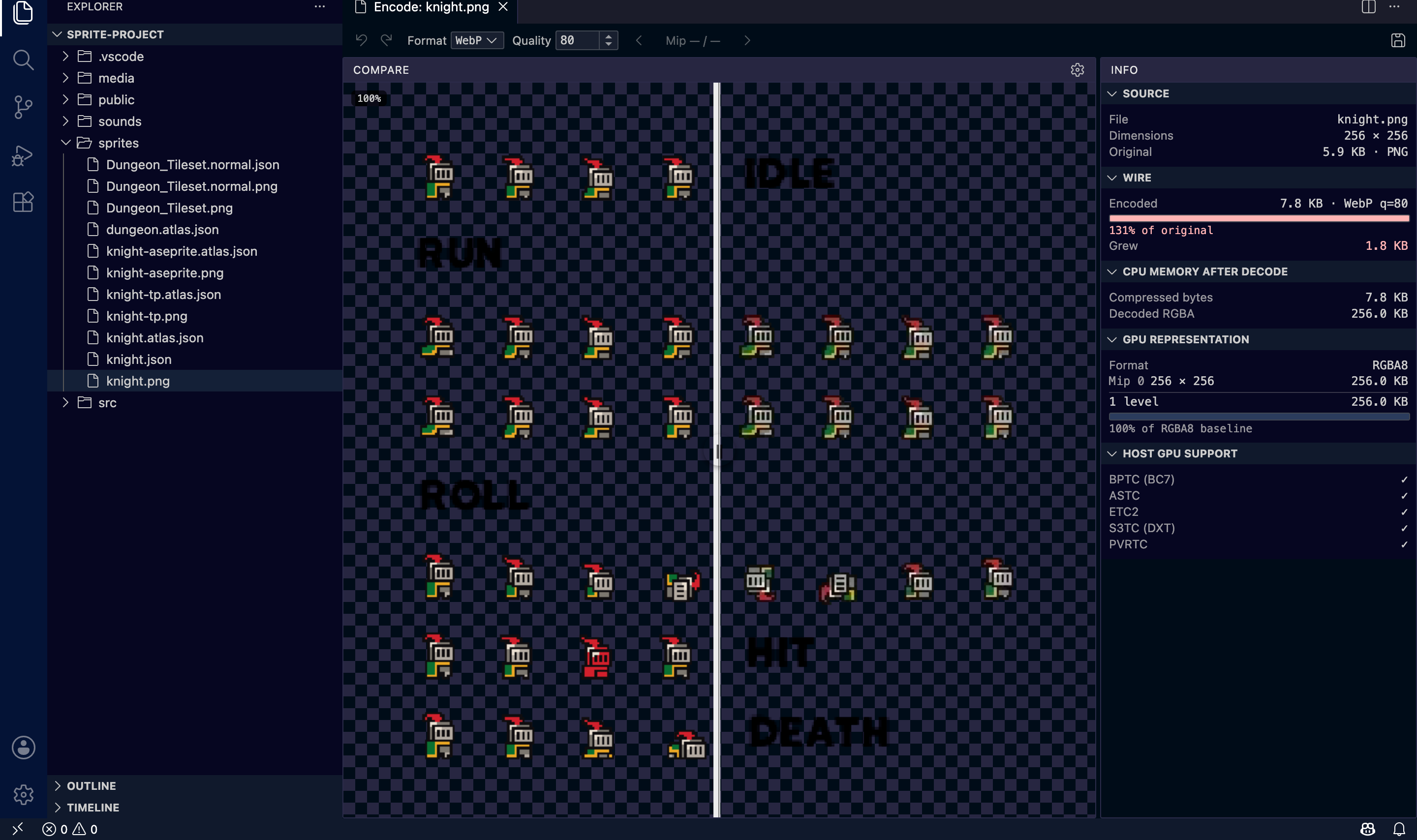Click the ASTC support row
This screenshot has width=1417, height=840.
1258,495
